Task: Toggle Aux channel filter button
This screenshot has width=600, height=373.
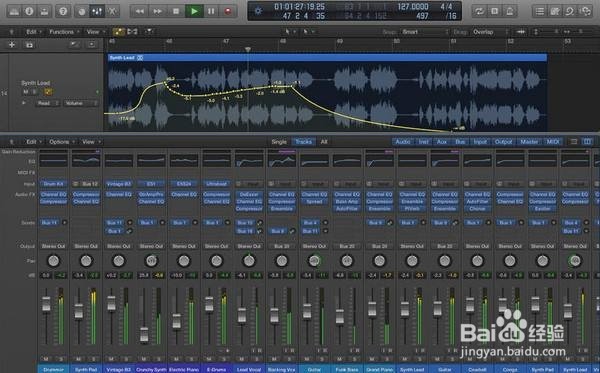Action: coord(442,142)
